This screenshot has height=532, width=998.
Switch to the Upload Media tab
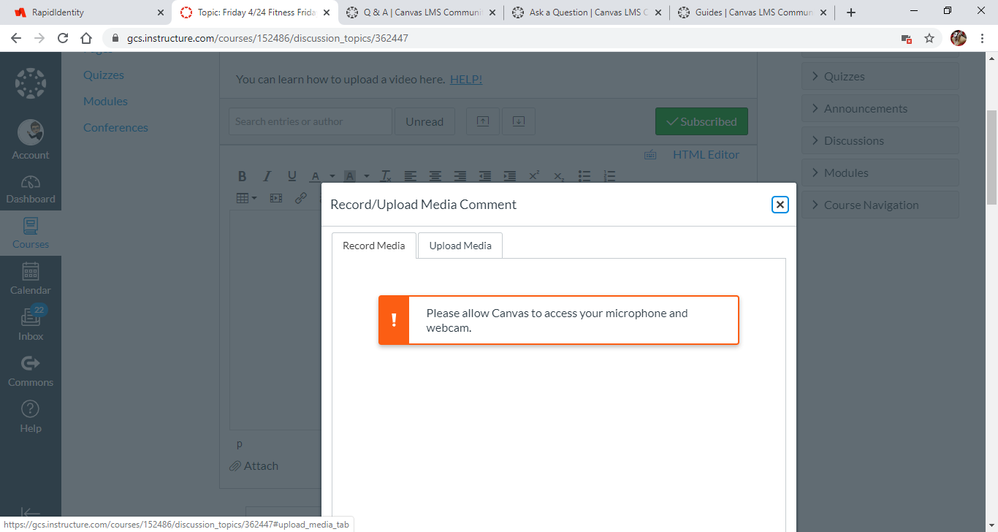(x=460, y=246)
